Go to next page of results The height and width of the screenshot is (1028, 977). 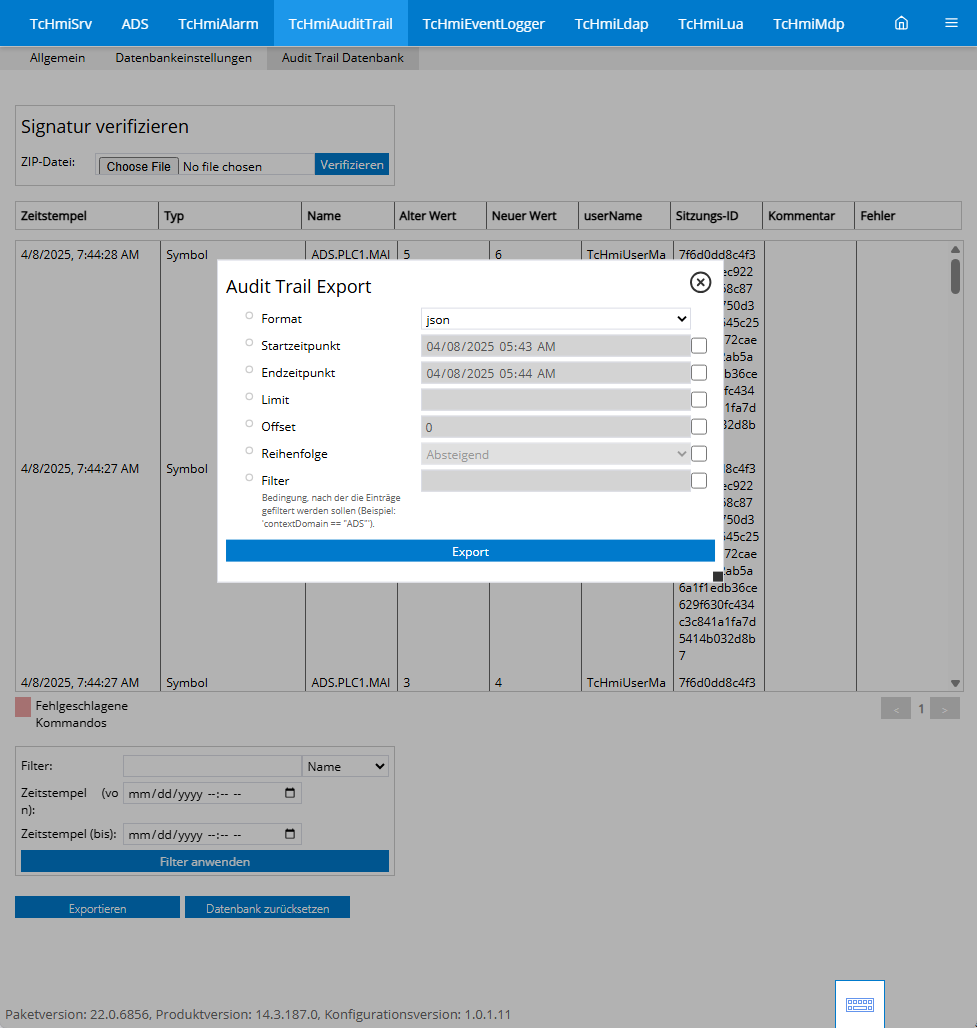coord(945,709)
